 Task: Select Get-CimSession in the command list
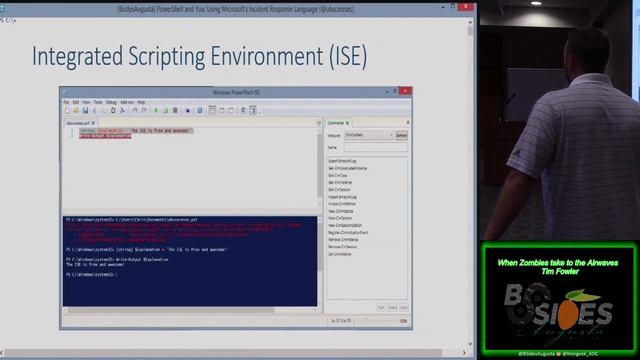pos(339,190)
